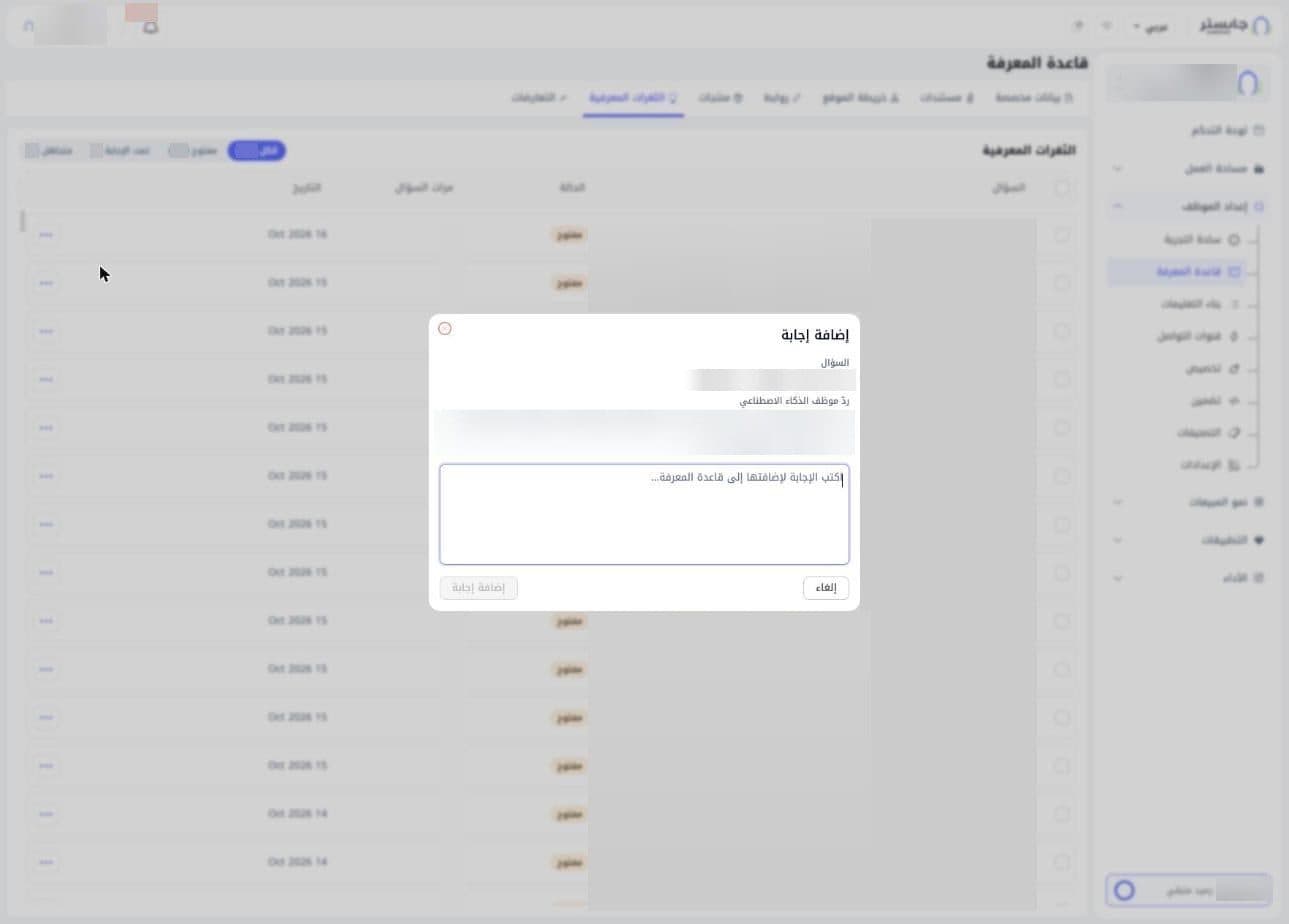1289x924 pixels.
Task: Open the عربي language dropdown in the top bar
Action: pos(1150,27)
